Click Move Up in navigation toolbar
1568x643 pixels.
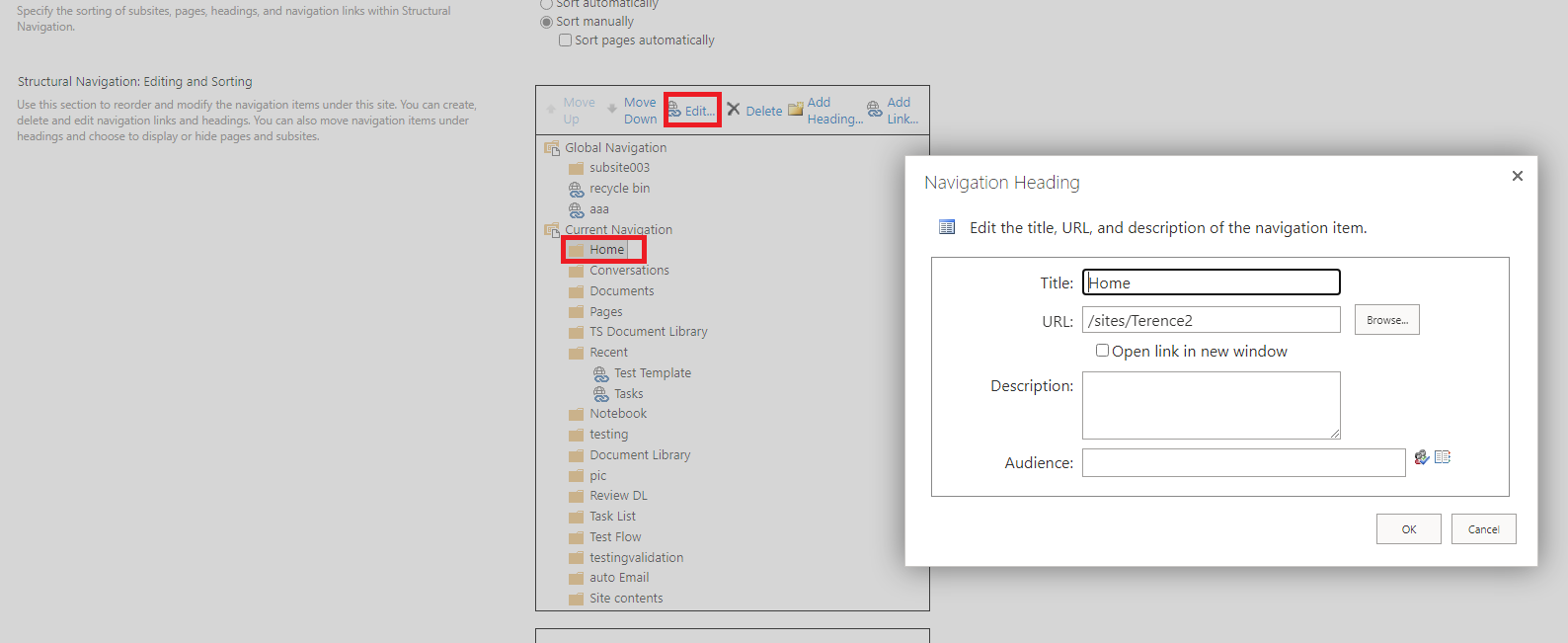571,111
